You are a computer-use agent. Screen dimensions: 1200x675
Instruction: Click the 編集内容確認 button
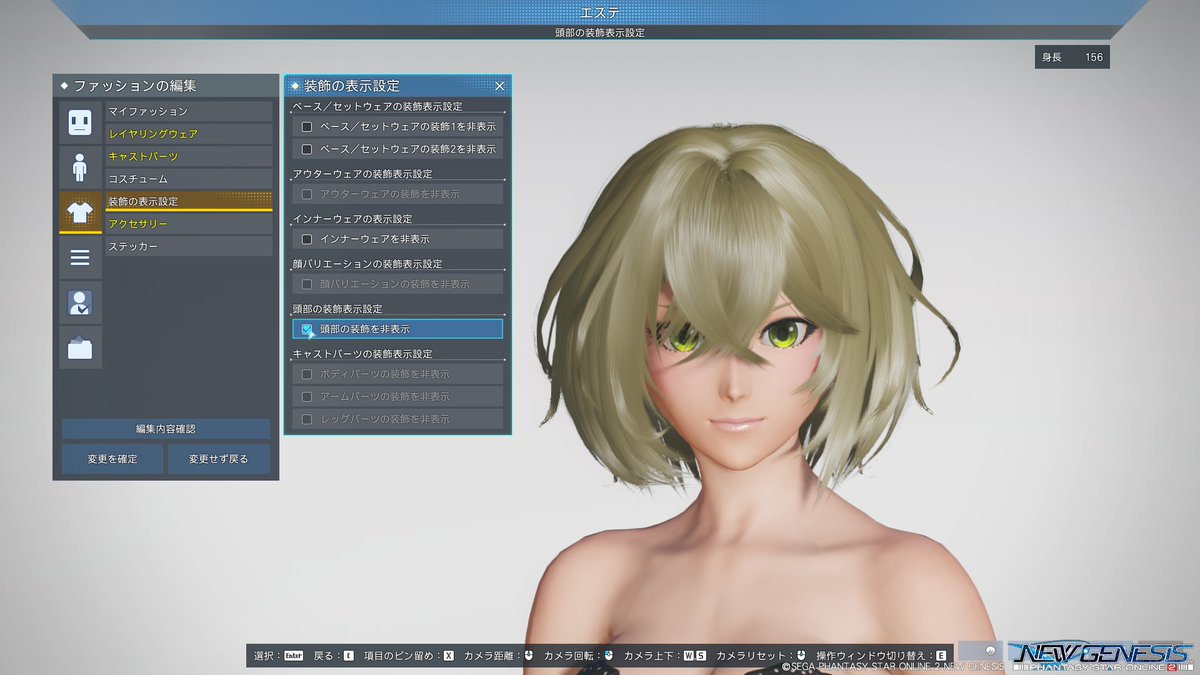166,427
